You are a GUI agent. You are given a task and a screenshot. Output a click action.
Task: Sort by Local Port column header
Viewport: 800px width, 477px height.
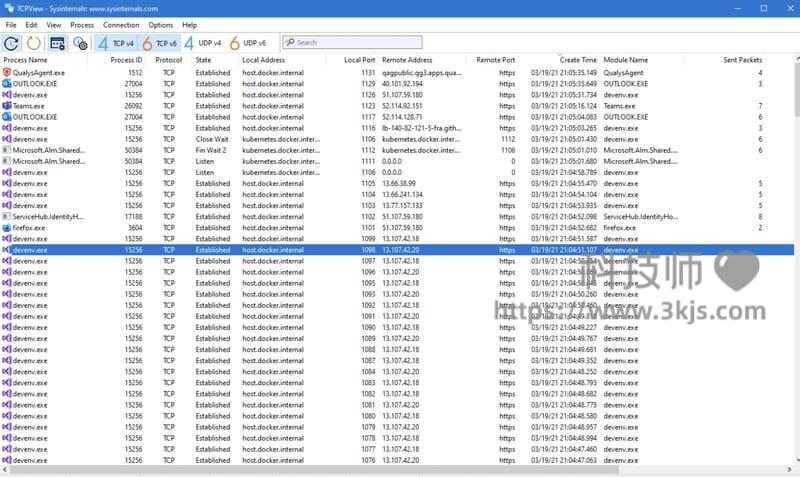point(359,60)
